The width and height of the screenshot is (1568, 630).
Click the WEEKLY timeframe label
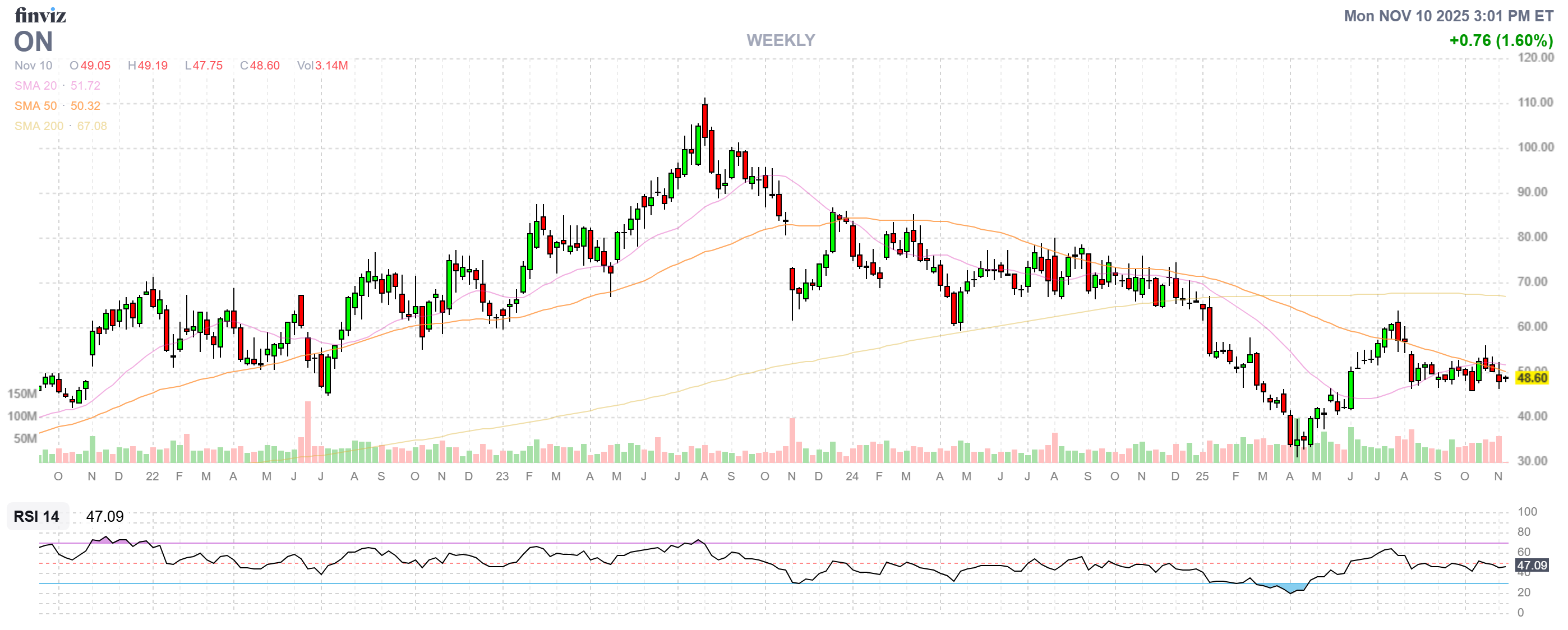click(x=780, y=40)
